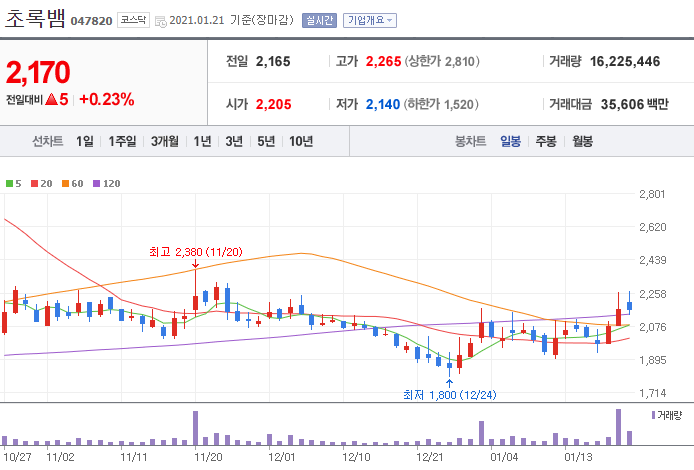Screen dimensions: 694x470
Task: Select the 3개월 line chart tab
Action: [165, 141]
